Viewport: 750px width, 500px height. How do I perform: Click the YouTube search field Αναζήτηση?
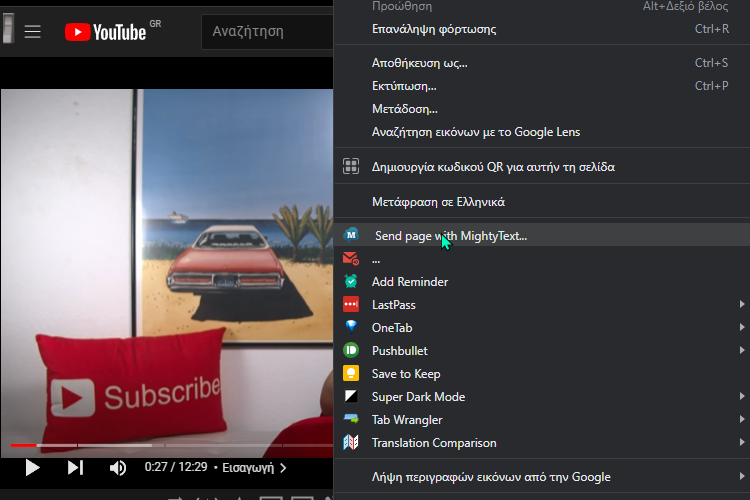click(267, 32)
